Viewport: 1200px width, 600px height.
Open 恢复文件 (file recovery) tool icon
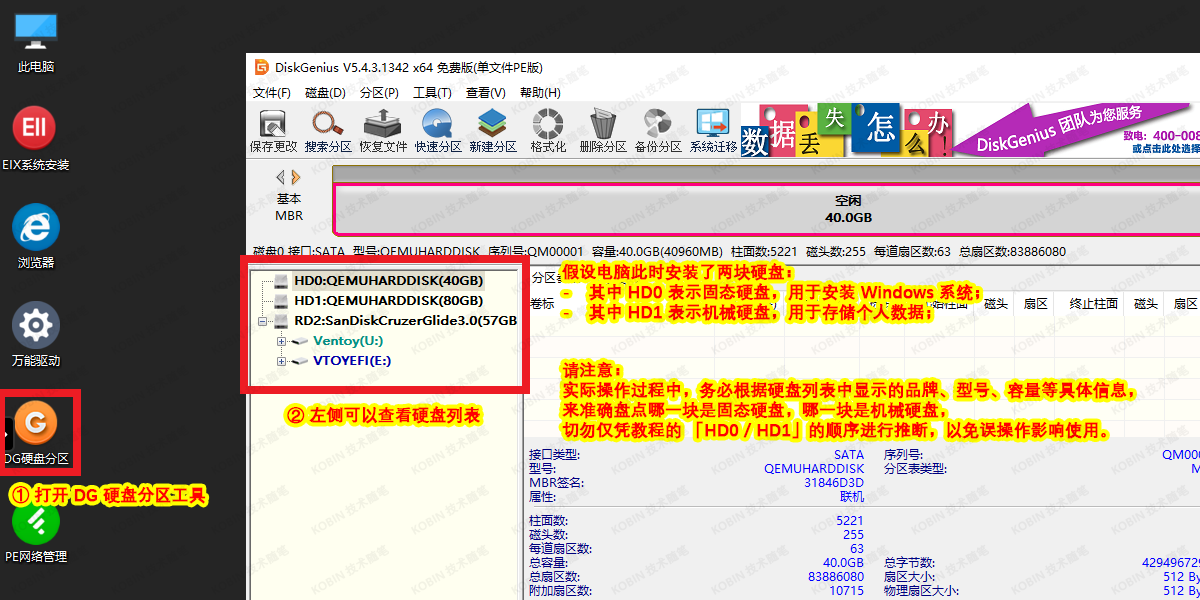tap(382, 128)
